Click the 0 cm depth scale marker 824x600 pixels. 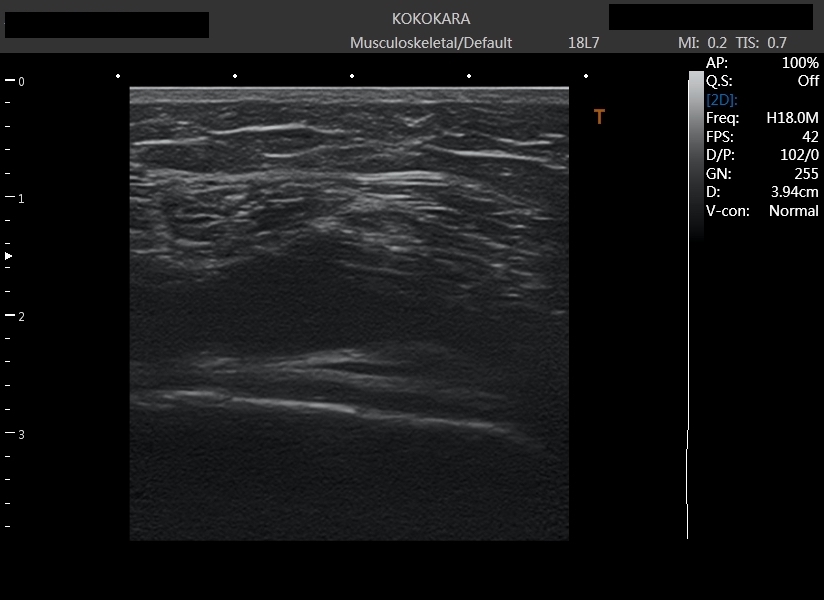(15, 81)
